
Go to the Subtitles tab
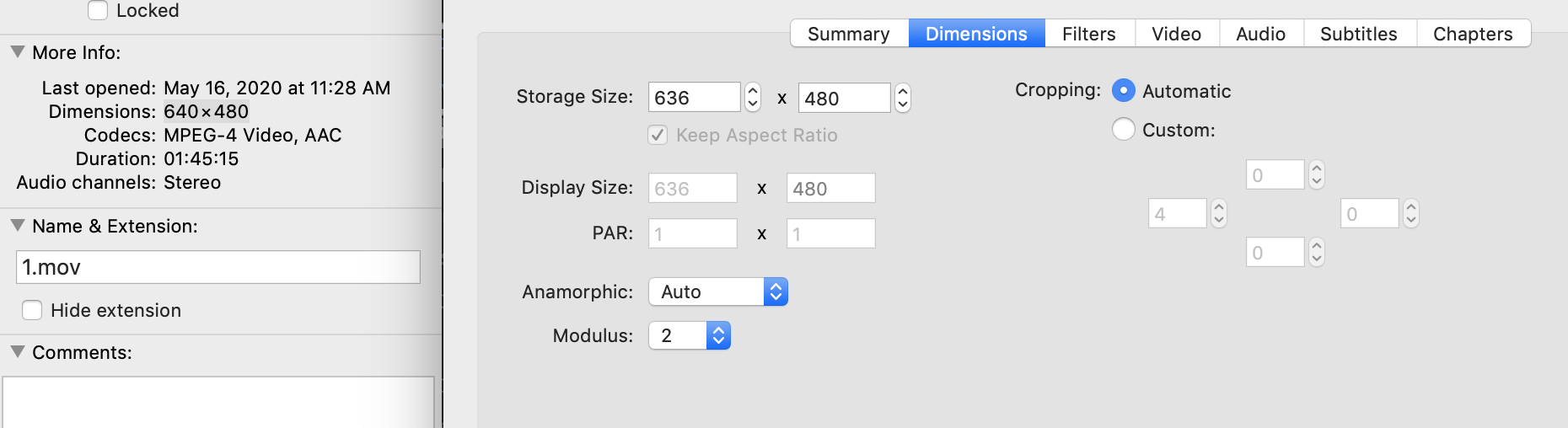pyautogui.click(x=1358, y=34)
